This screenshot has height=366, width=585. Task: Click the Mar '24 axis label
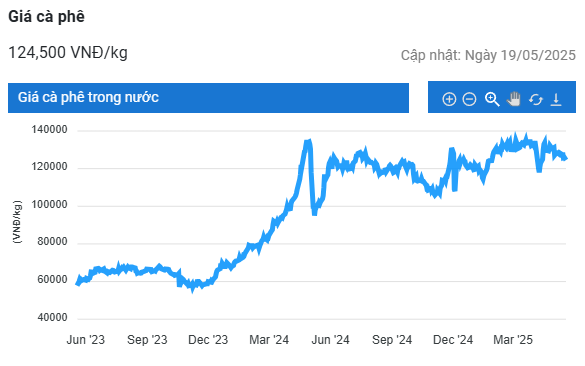[x=269, y=340]
